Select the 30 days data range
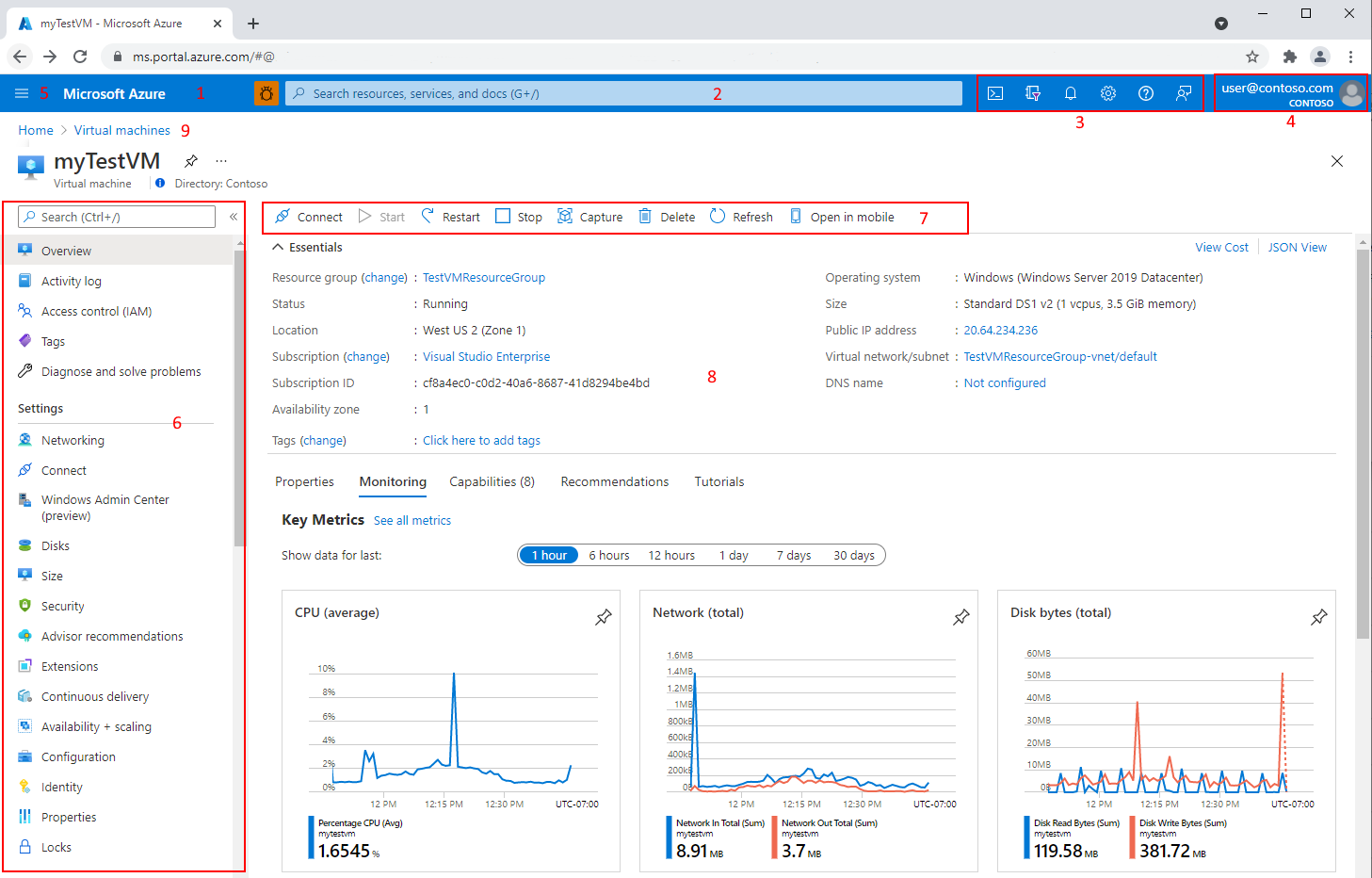 (852, 555)
